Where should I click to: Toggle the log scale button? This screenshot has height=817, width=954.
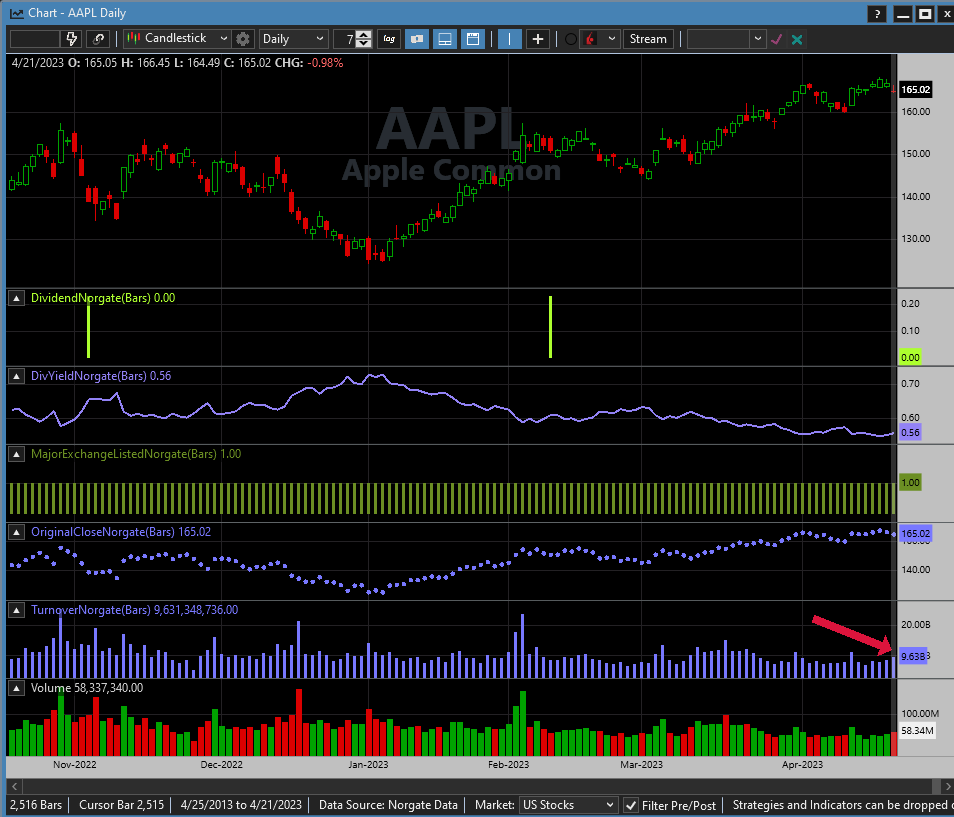[389, 39]
